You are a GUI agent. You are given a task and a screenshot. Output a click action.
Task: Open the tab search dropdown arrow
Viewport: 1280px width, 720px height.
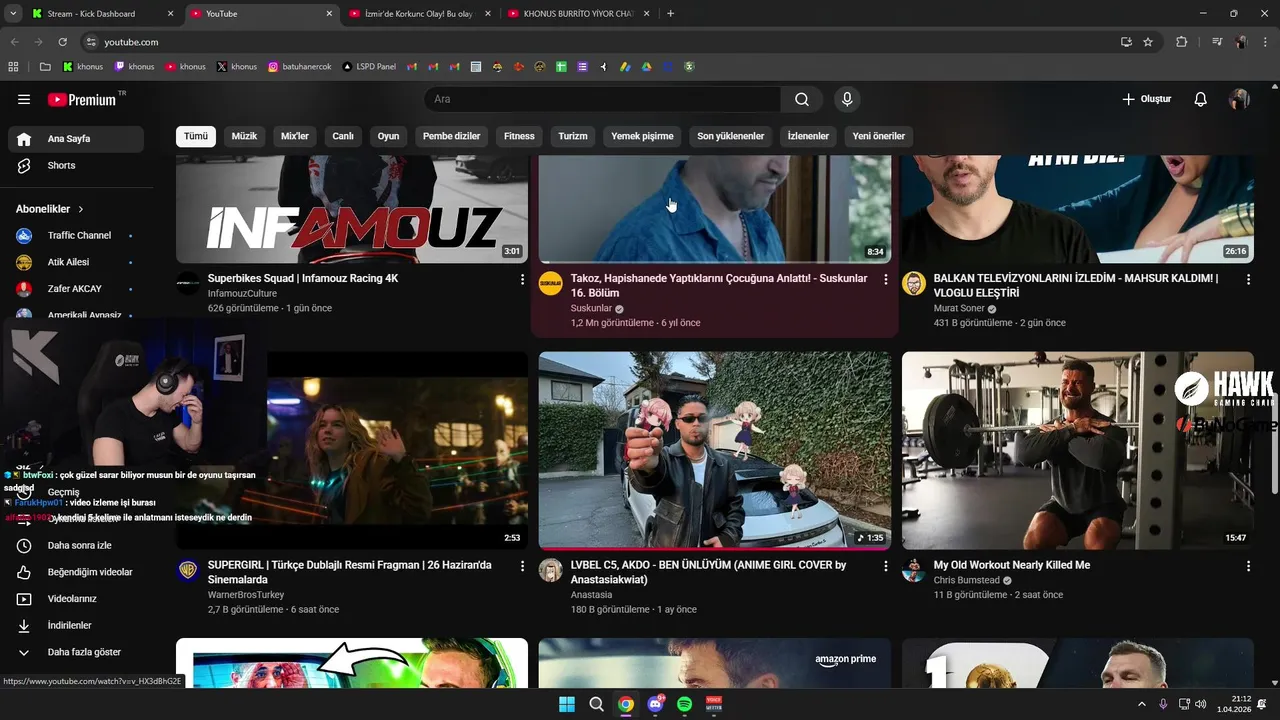pyautogui.click(x=13, y=14)
